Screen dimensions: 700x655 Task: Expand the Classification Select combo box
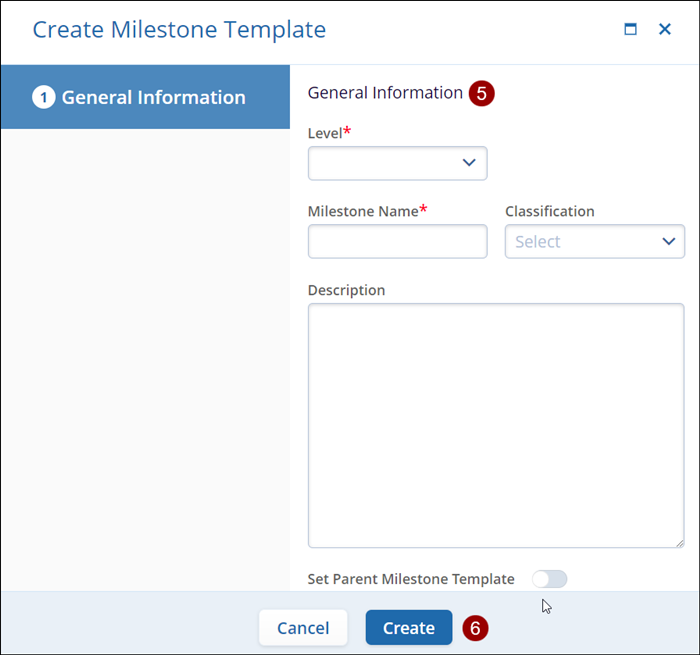[594, 241]
